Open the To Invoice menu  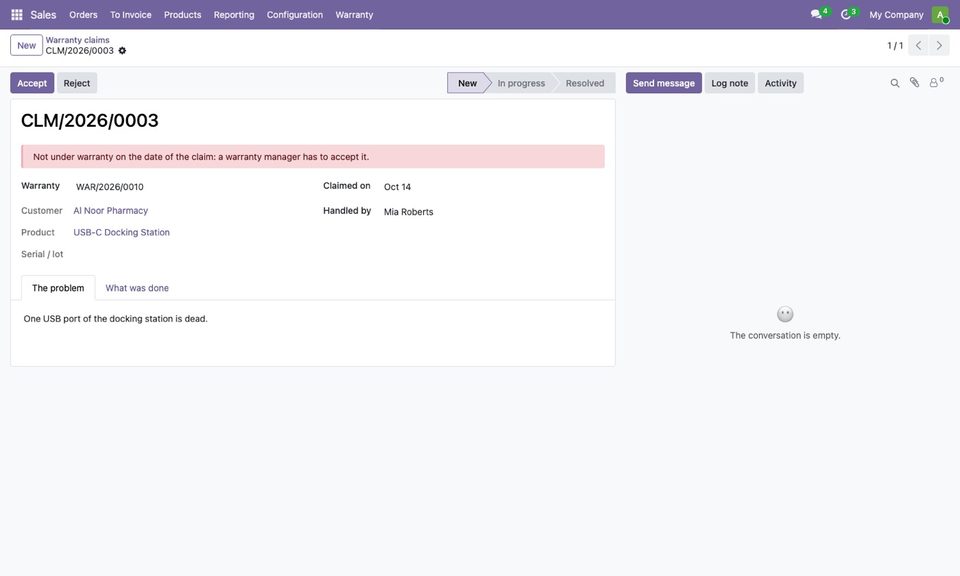(130, 15)
